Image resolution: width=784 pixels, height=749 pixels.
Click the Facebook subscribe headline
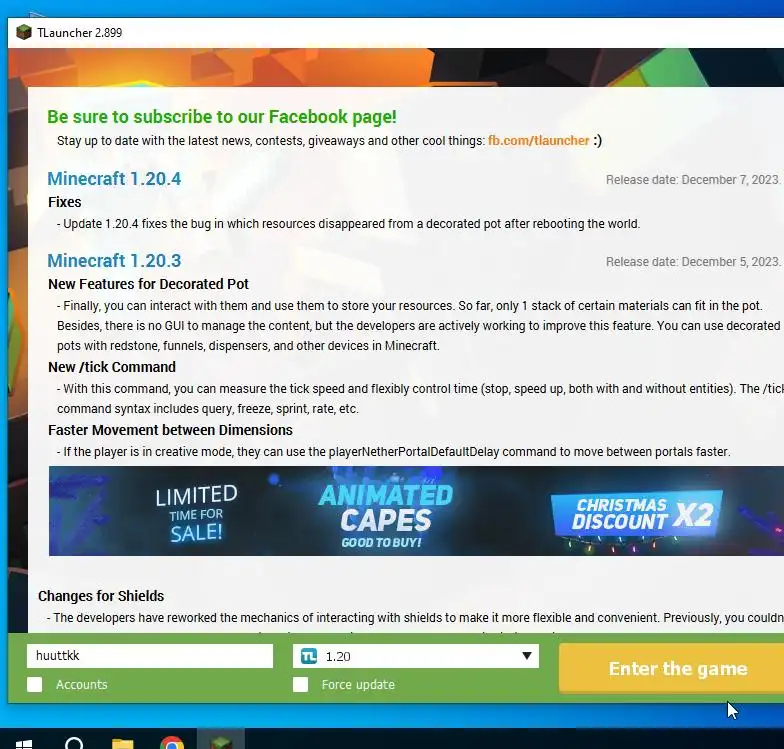tap(222, 116)
